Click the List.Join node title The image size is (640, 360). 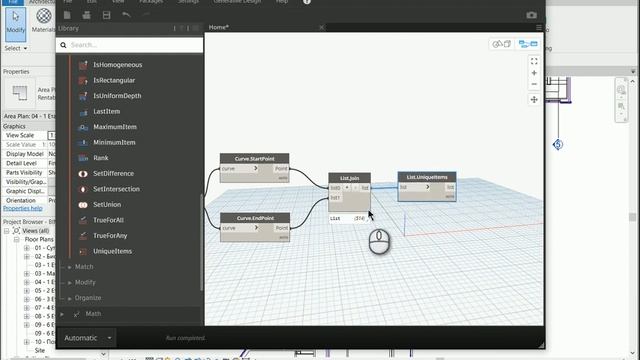[349, 178]
